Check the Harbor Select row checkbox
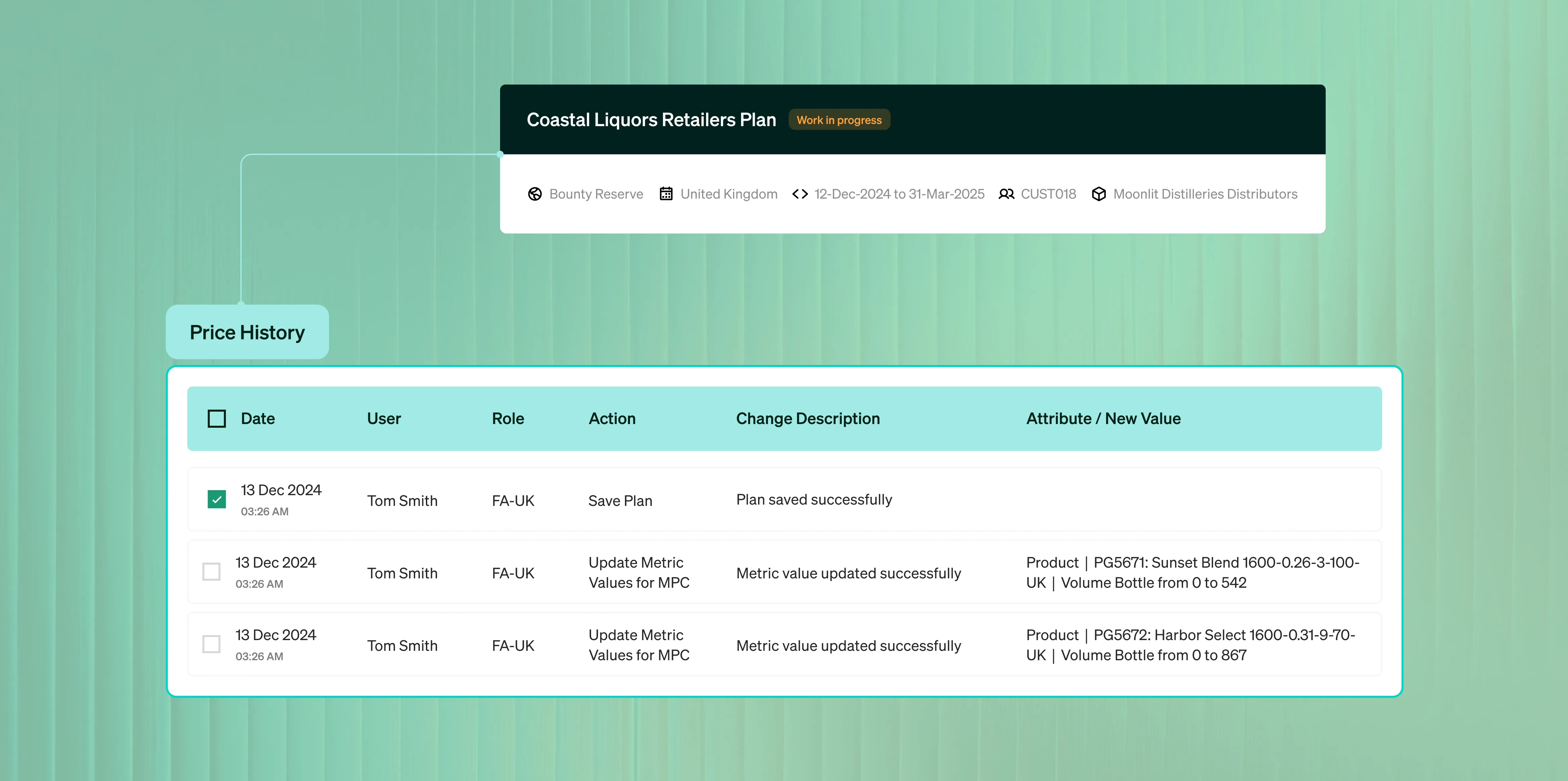Viewport: 1568px width, 781px height. tap(211, 644)
